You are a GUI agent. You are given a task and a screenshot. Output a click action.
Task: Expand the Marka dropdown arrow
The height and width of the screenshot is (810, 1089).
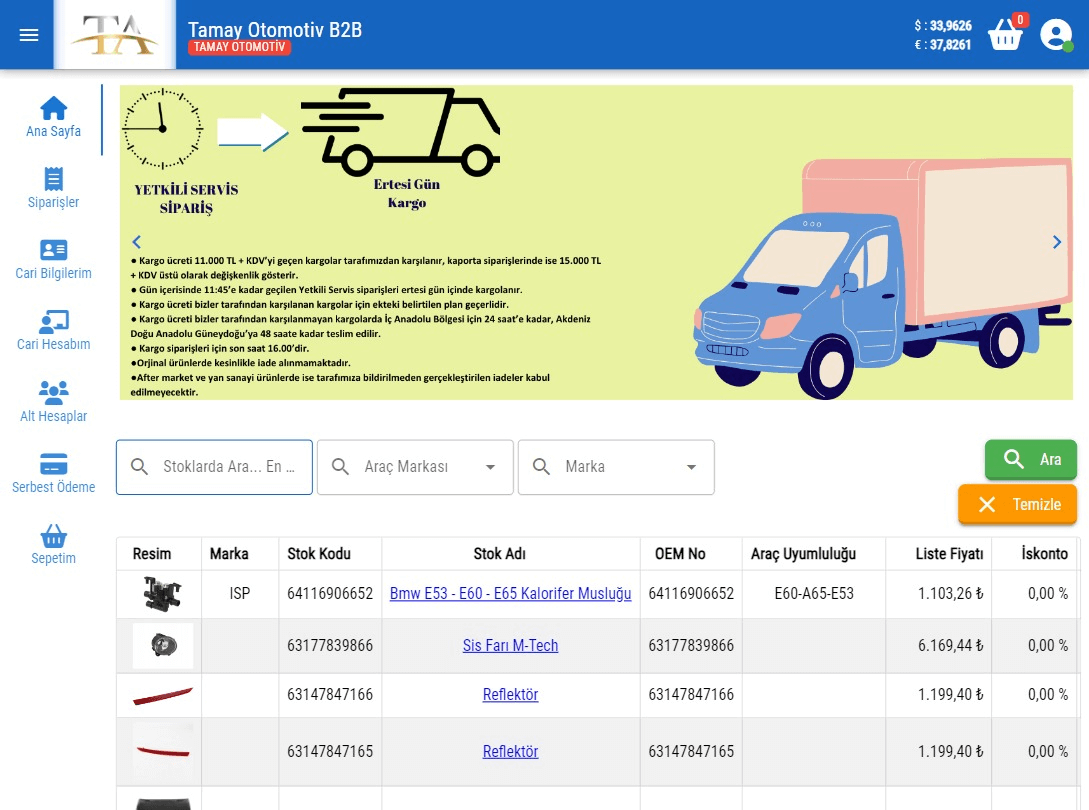tap(691, 467)
